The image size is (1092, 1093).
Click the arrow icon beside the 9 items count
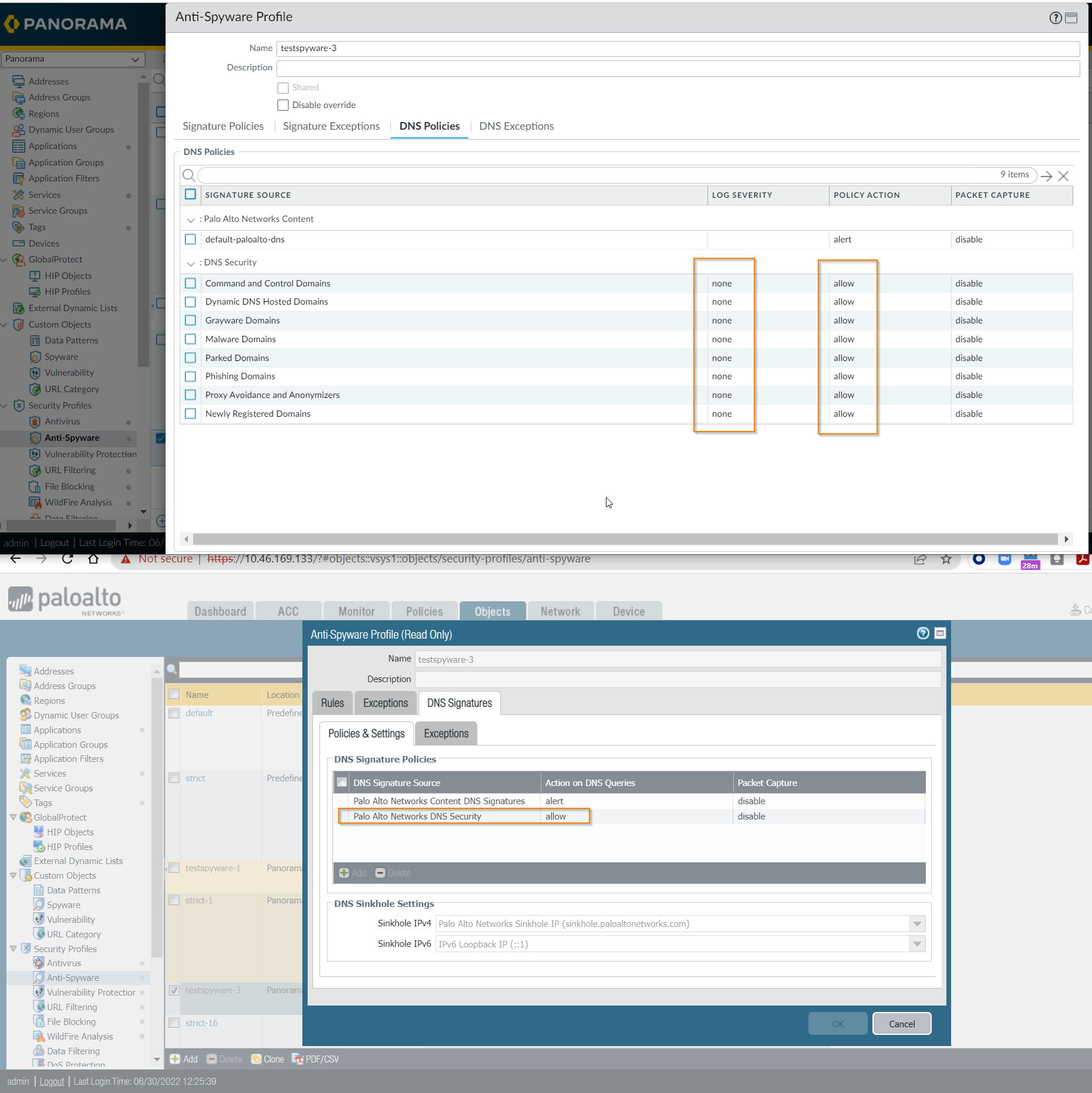(x=1046, y=176)
